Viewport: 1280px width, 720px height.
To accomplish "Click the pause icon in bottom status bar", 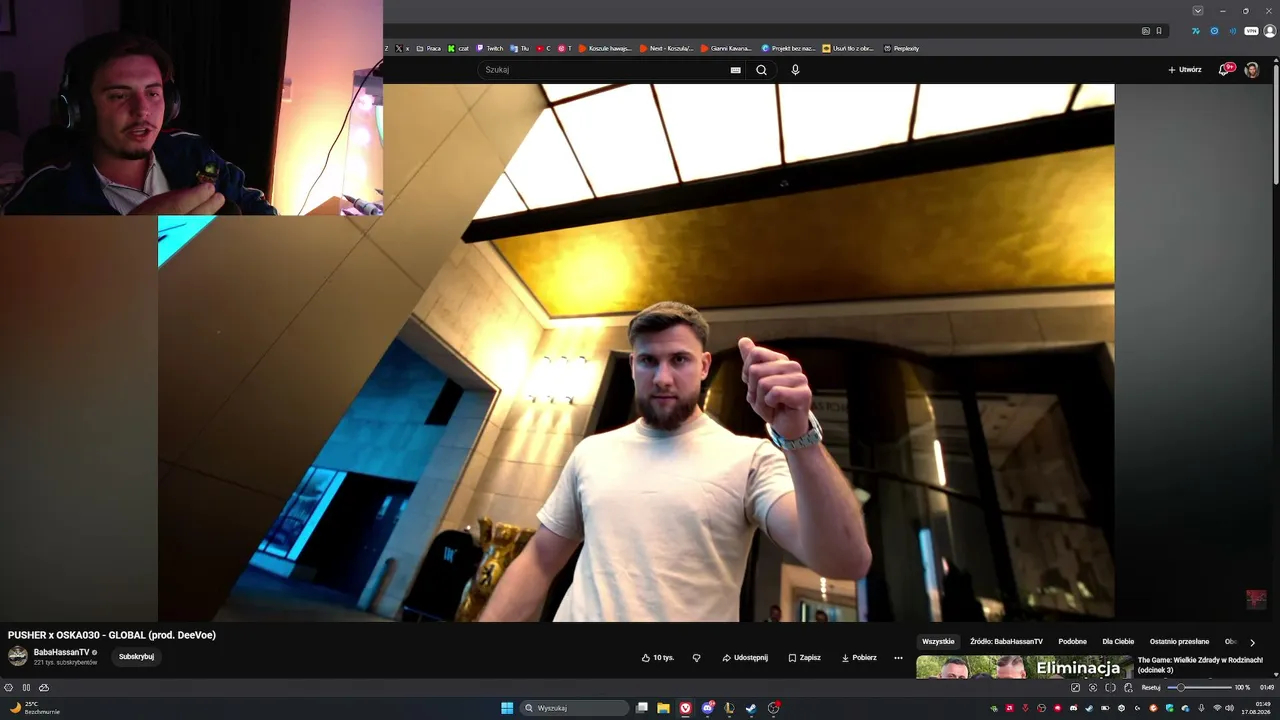I will tap(26, 688).
